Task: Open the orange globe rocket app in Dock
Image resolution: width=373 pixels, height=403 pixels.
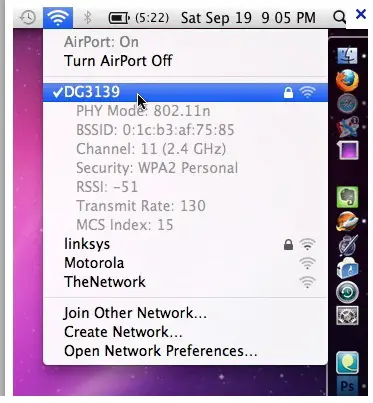Action: (347, 221)
